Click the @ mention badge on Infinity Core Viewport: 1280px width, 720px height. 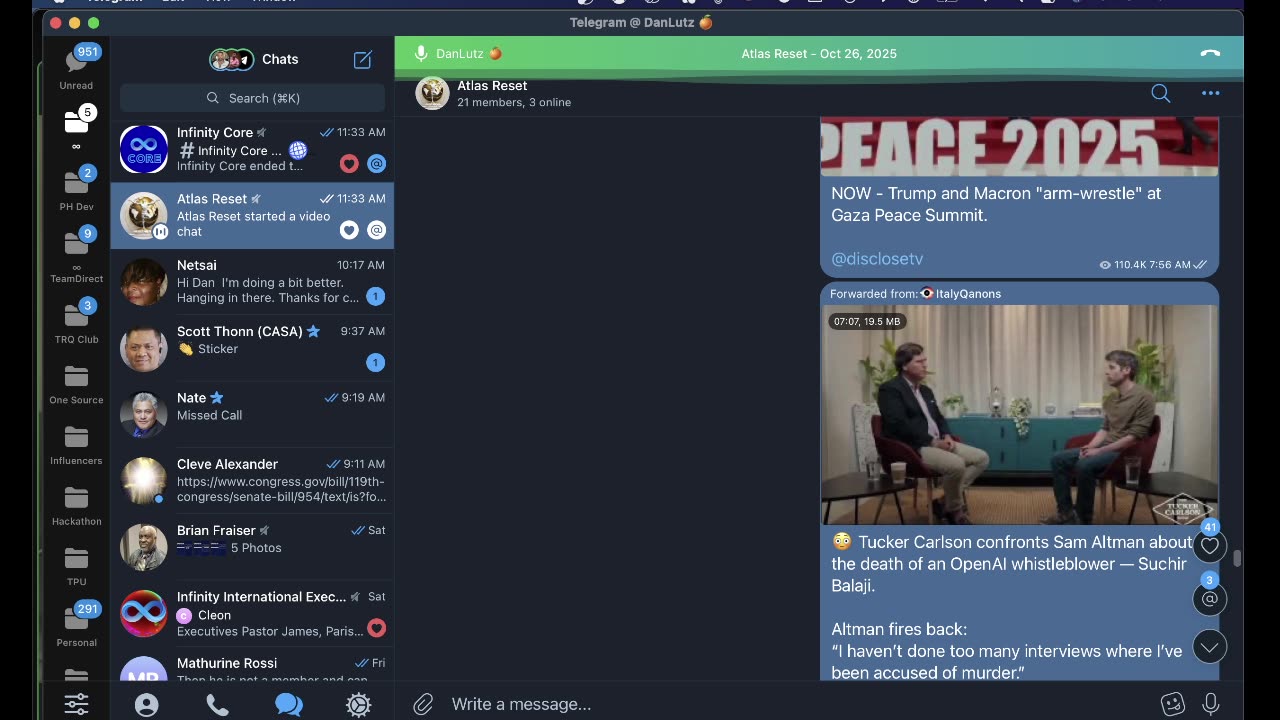pyautogui.click(x=376, y=164)
